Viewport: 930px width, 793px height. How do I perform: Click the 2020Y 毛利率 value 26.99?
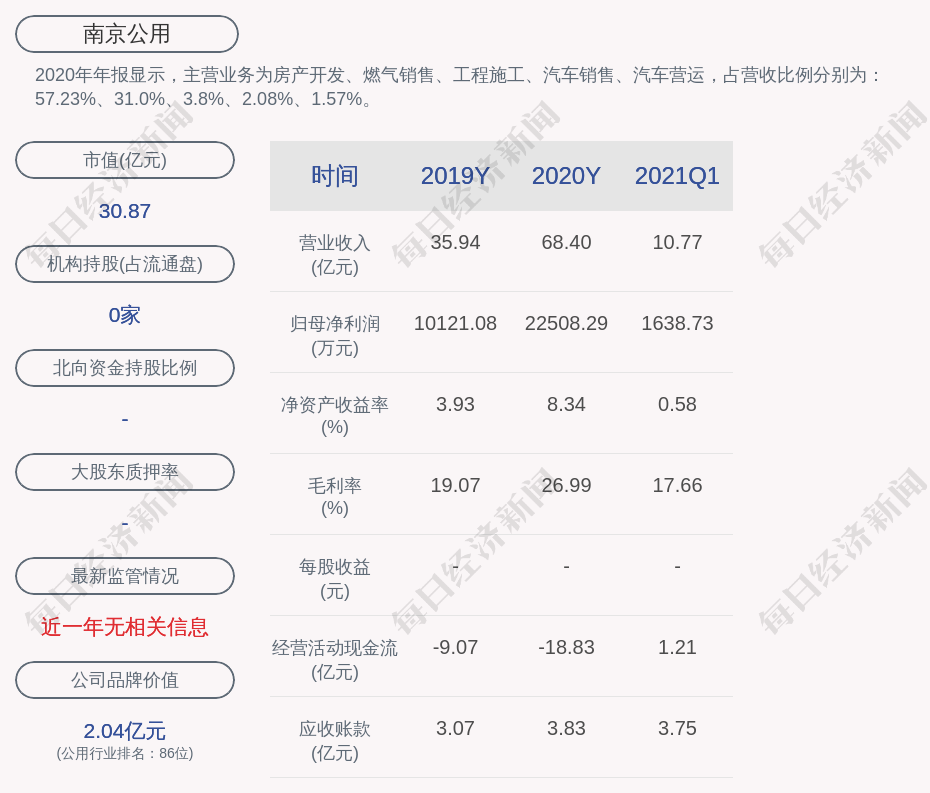pos(566,485)
